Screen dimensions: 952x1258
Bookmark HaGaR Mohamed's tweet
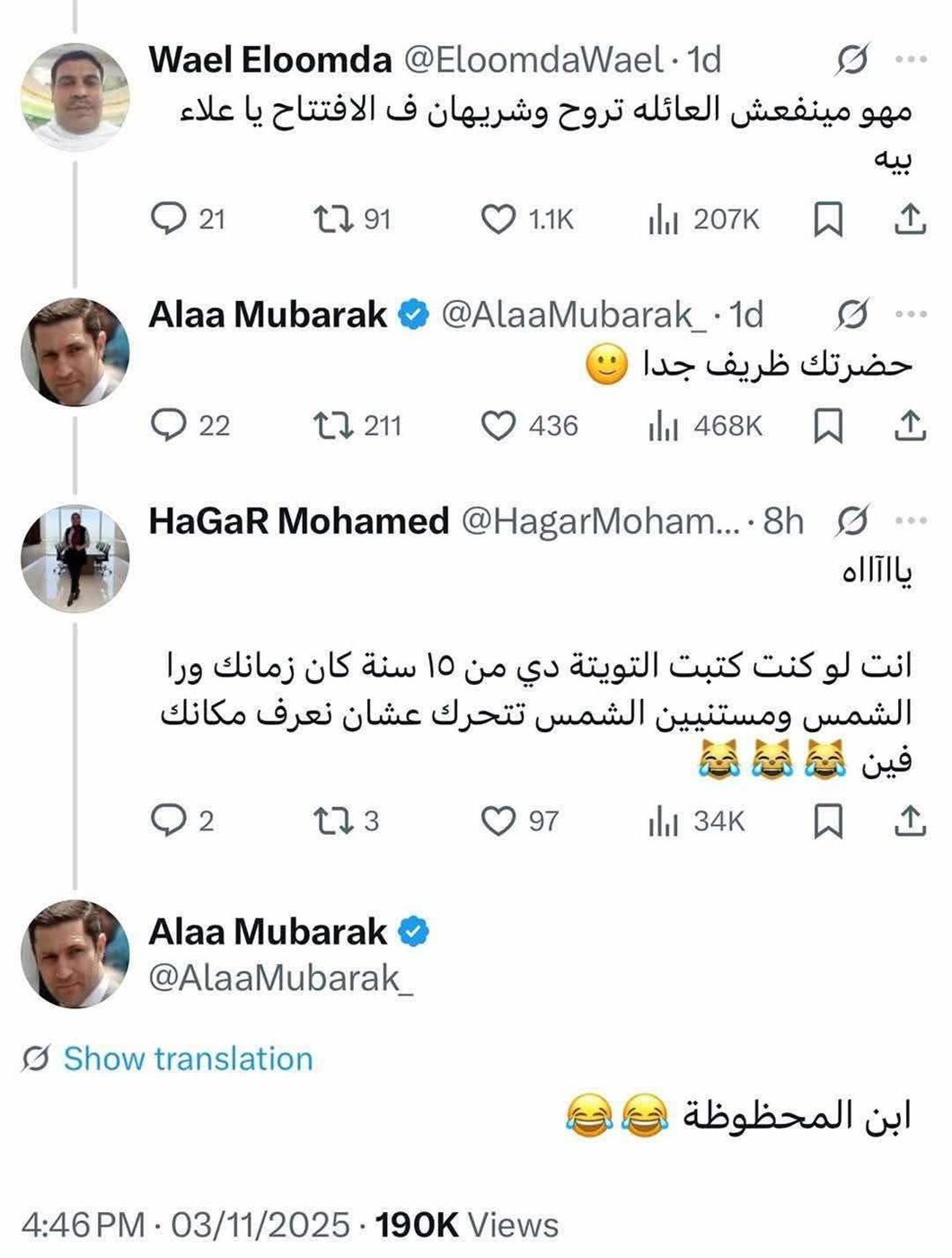827,820
